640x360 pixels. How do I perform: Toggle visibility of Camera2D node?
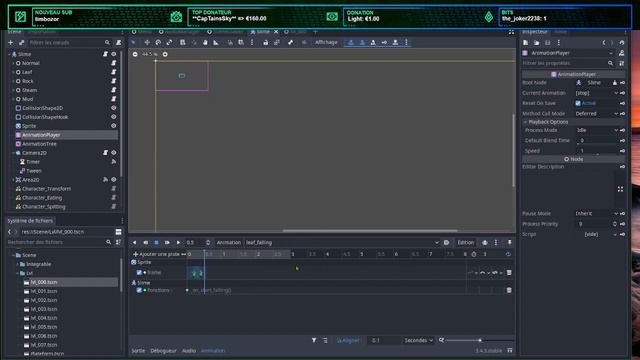[114, 153]
